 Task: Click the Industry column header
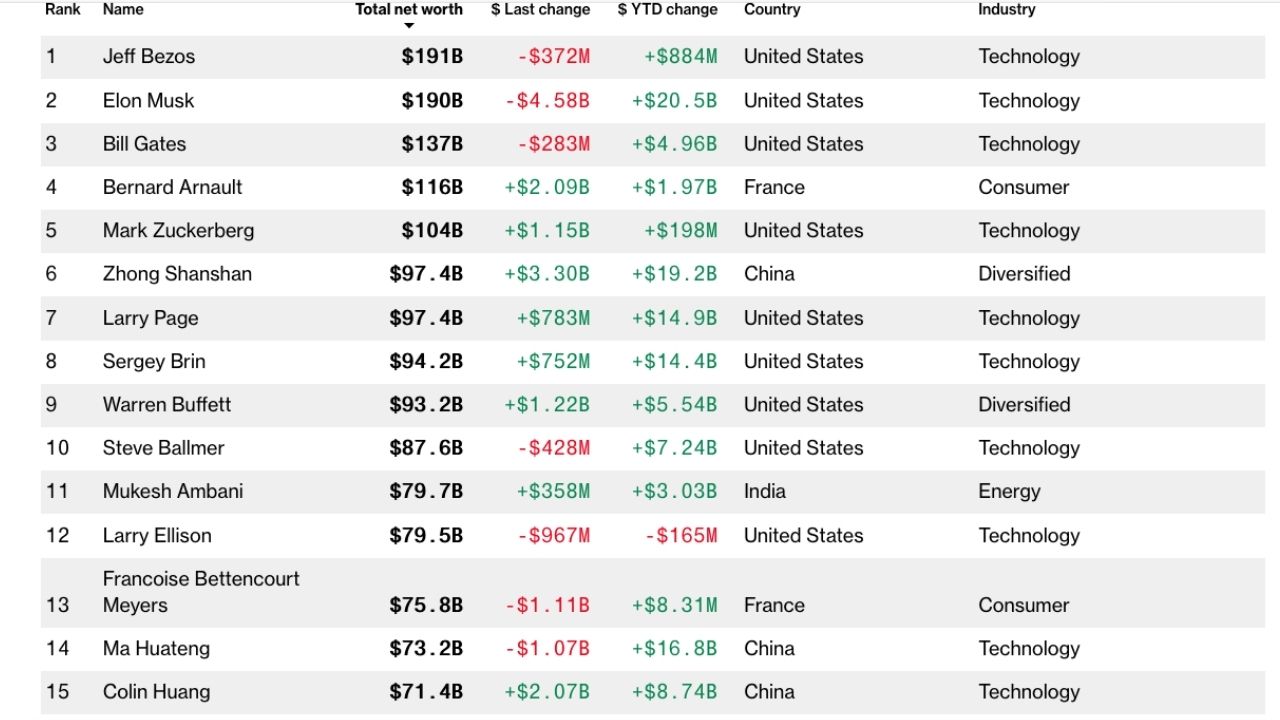coord(1006,9)
